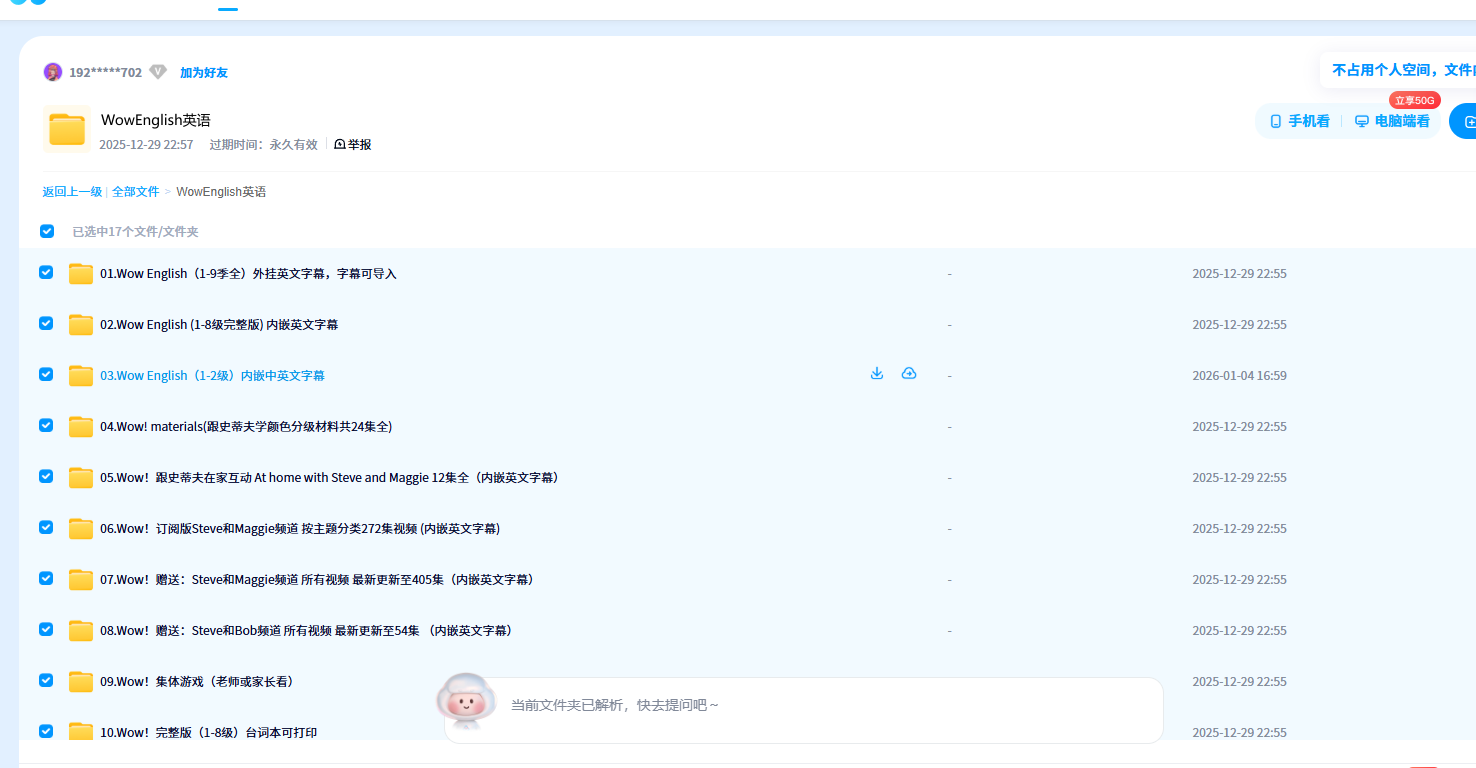This screenshot has height=768, width=1476.
Task: Click the large WowEnglish英语 folder icon
Action: [67, 130]
